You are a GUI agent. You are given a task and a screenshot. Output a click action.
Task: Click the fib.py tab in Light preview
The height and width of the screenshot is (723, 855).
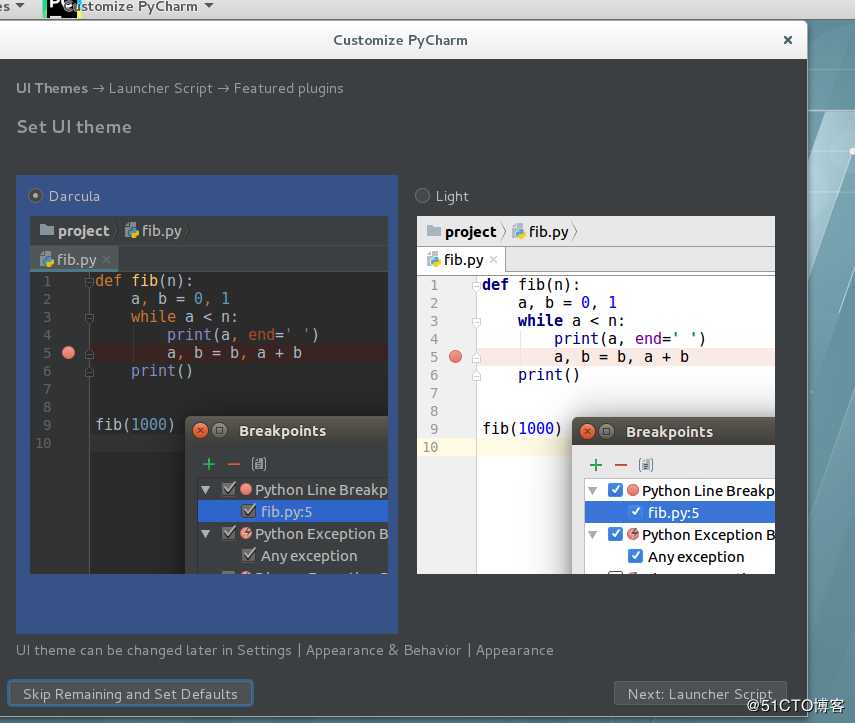tap(462, 260)
